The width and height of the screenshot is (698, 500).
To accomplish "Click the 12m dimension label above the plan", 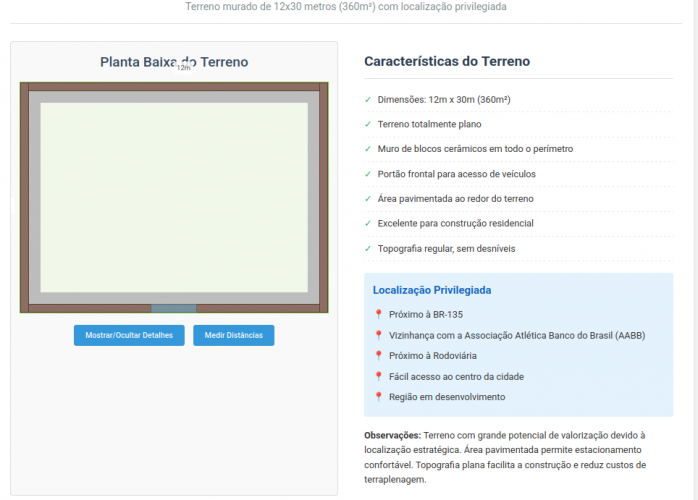I will click(x=184, y=68).
